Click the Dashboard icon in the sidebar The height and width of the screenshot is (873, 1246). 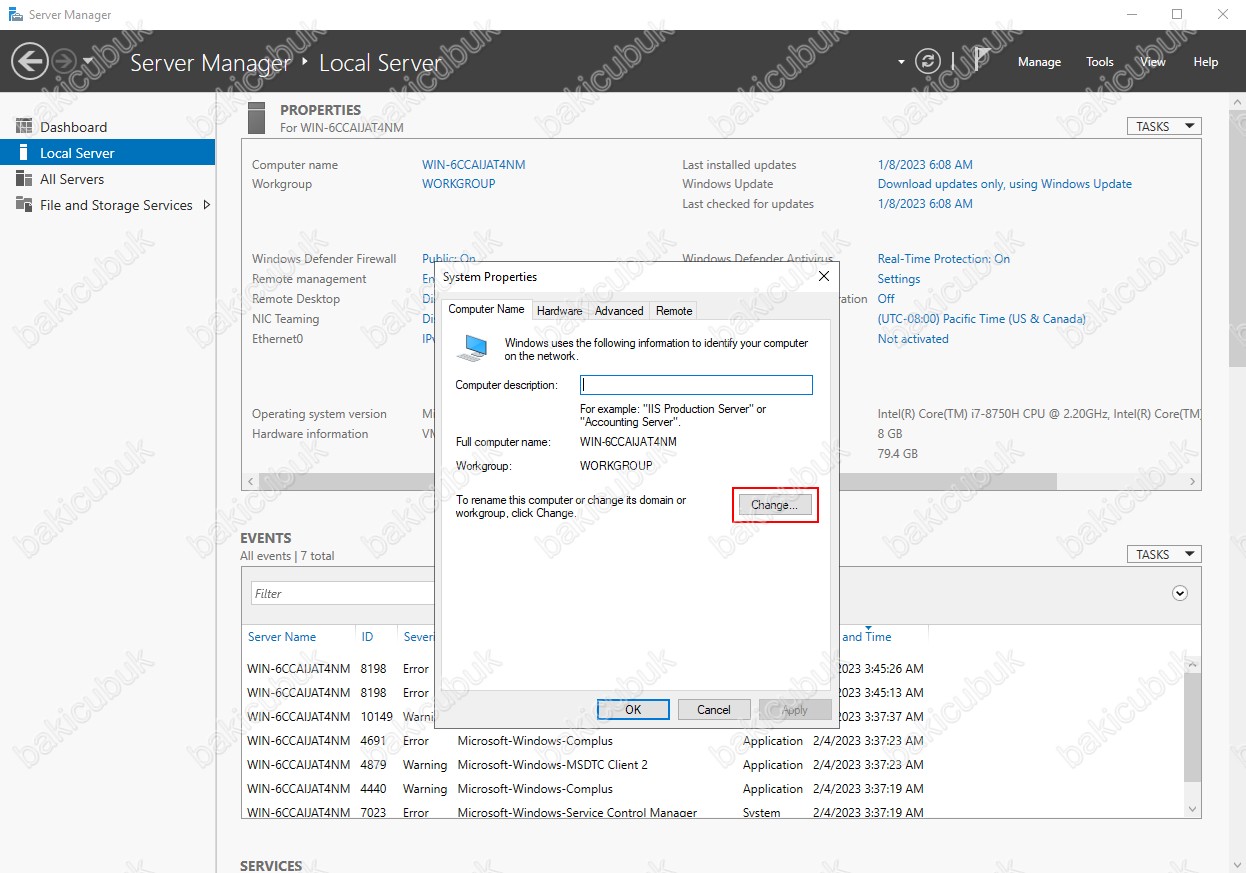pyautogui.click(x=24, y=127)
